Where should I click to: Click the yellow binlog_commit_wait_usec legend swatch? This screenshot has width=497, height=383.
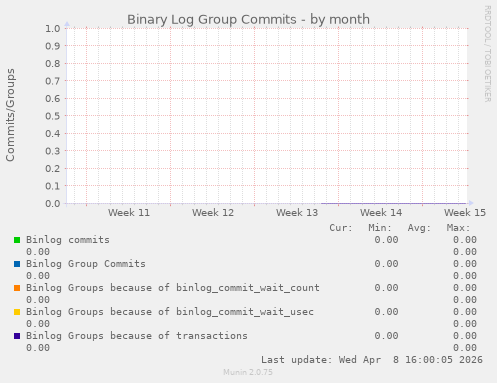[17, 312]
